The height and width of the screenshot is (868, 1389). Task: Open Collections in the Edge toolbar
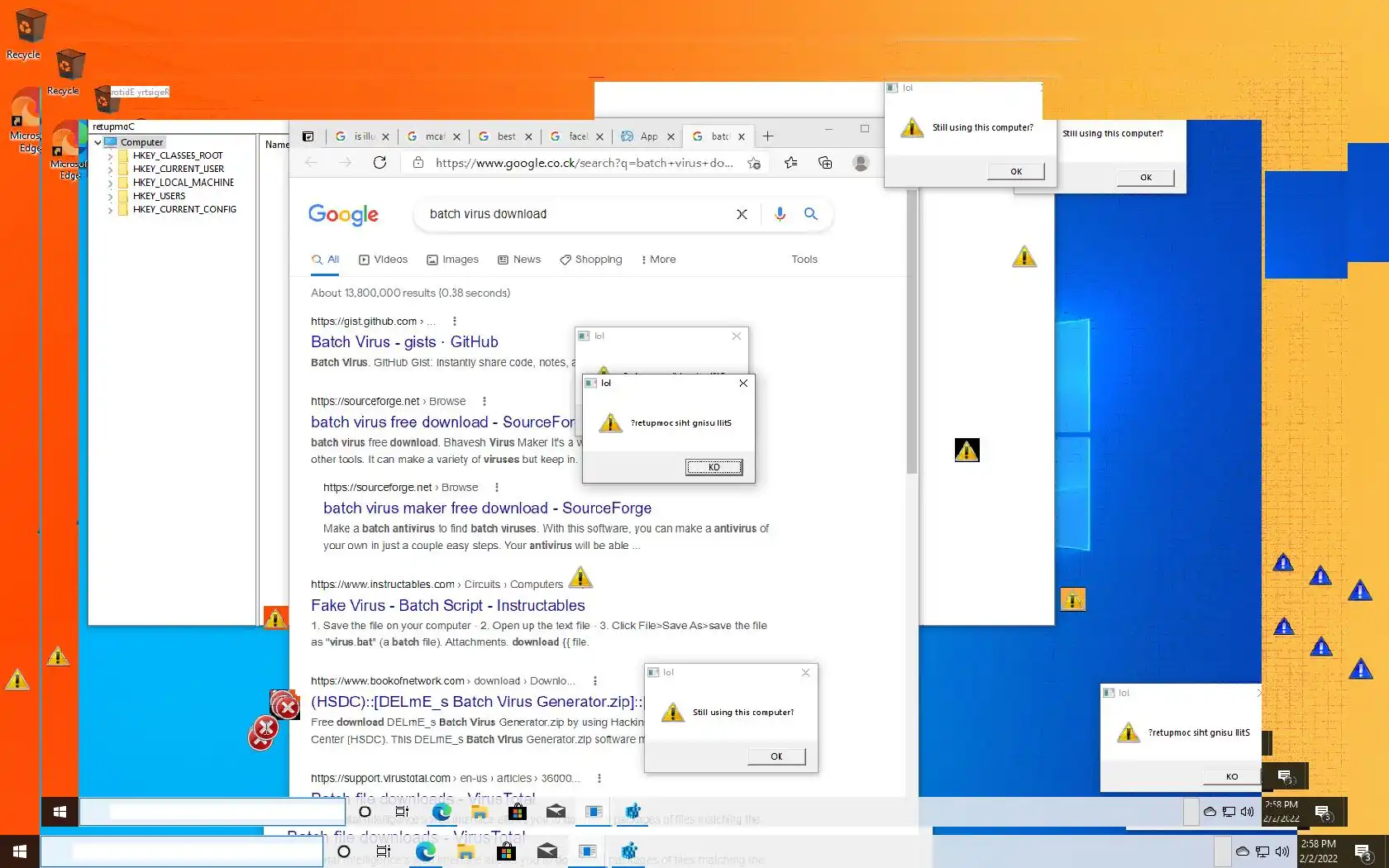825,163
